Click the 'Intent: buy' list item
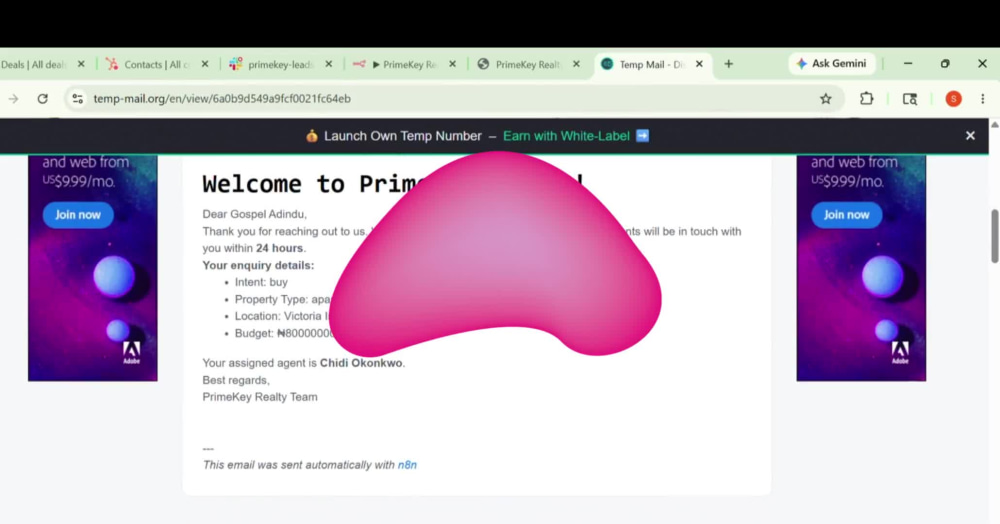This screenshot has height=524, width=1000. point(261,282)
